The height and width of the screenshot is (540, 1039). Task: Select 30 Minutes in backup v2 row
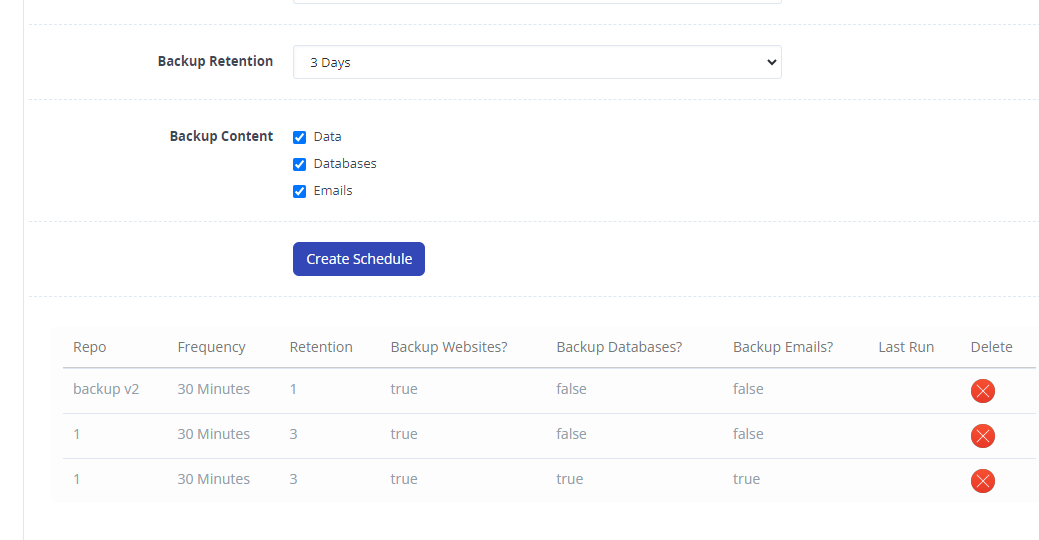(213, 389)
